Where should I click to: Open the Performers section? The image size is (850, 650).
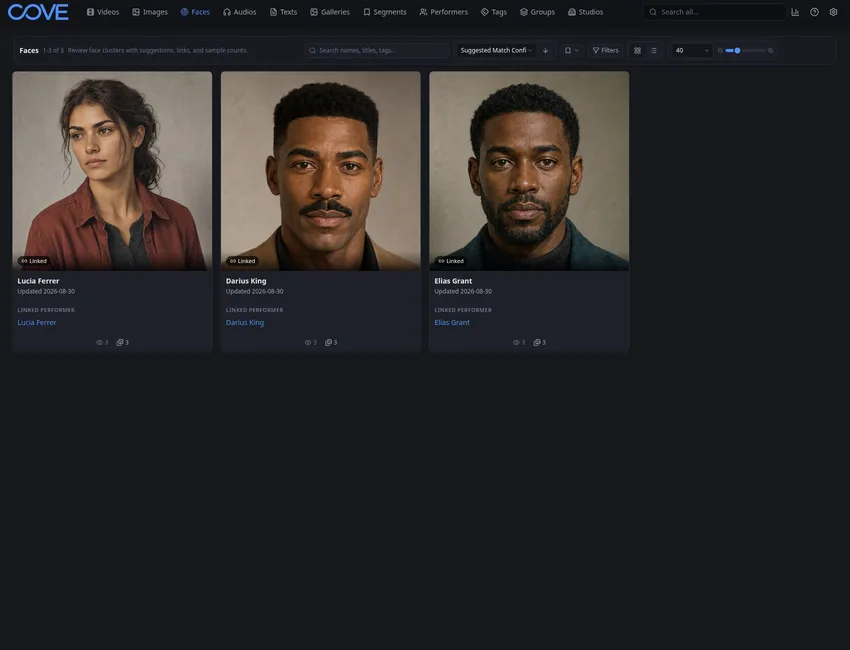coord(443,12)
